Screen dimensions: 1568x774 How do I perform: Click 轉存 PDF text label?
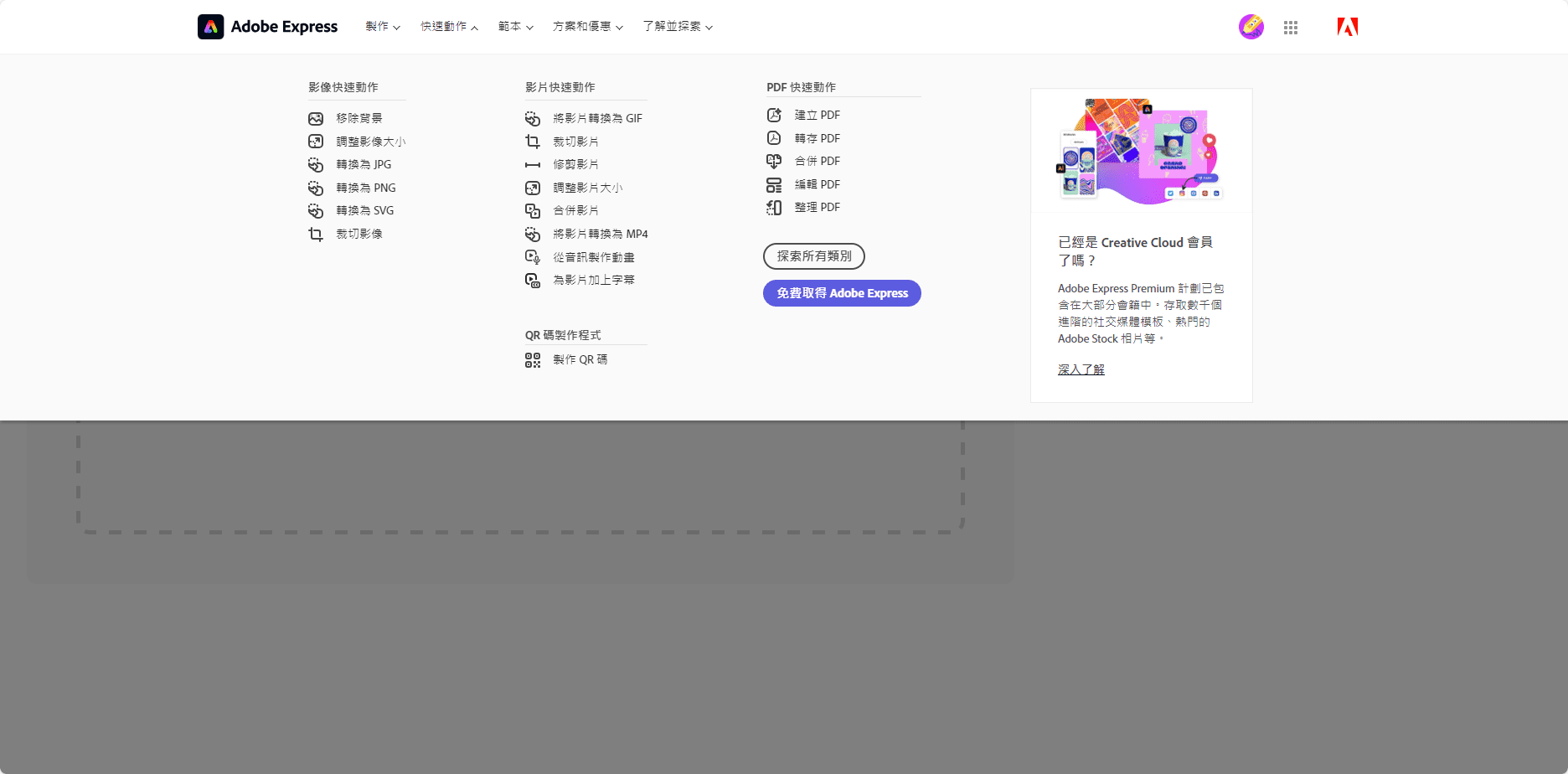click(818, 138)
